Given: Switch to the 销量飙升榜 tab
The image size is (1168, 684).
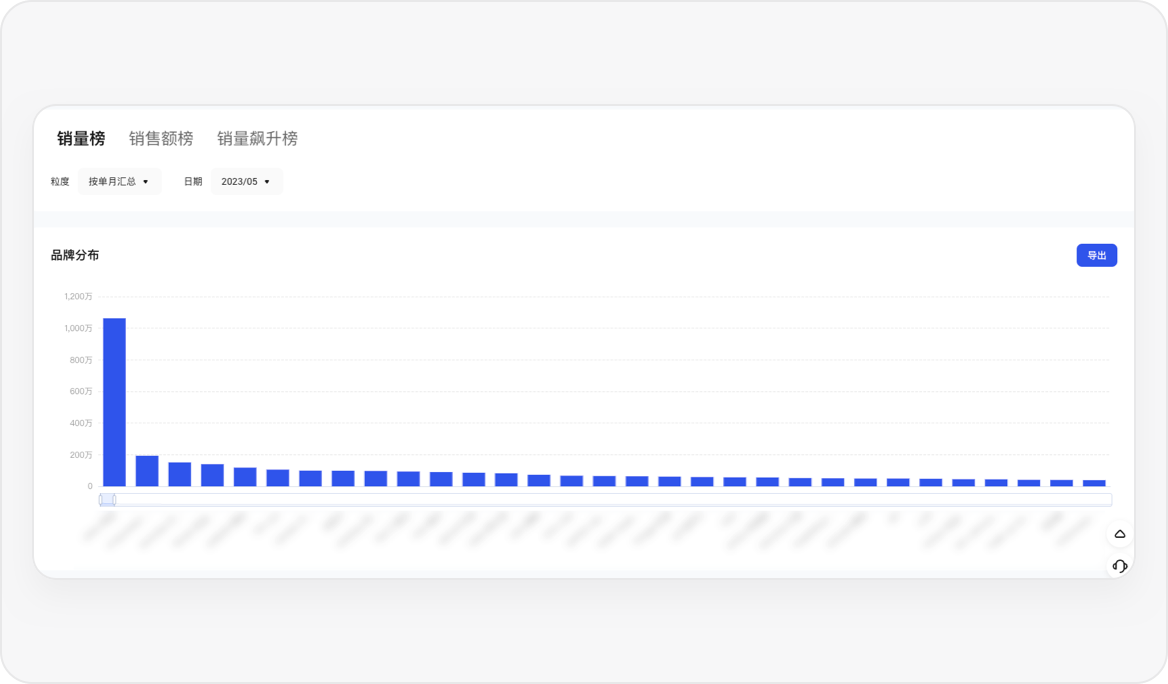Looking at the screenshot, I should [257, 139].
